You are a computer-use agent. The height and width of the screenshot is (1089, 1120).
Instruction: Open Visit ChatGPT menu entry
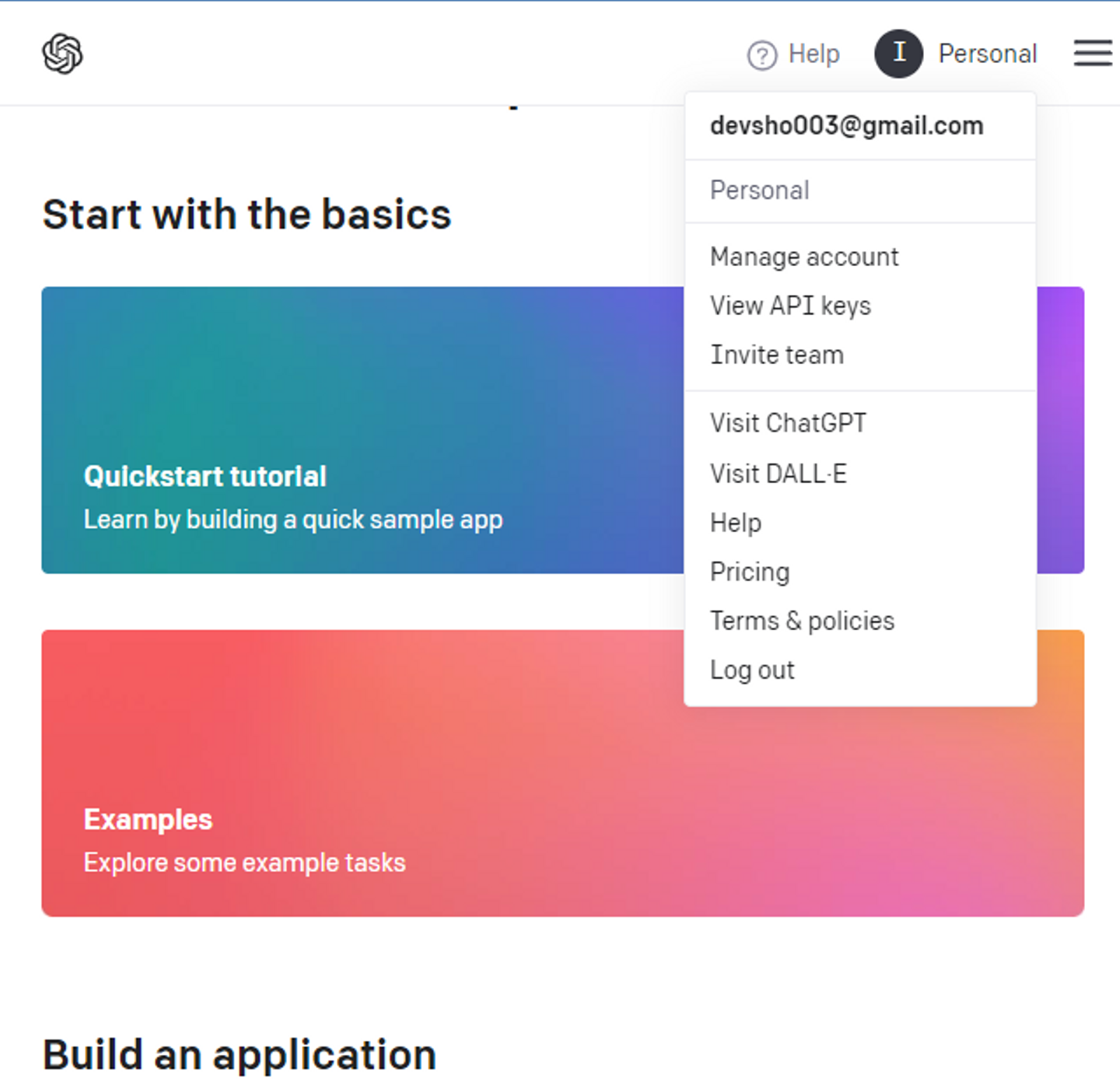point(788,423)
